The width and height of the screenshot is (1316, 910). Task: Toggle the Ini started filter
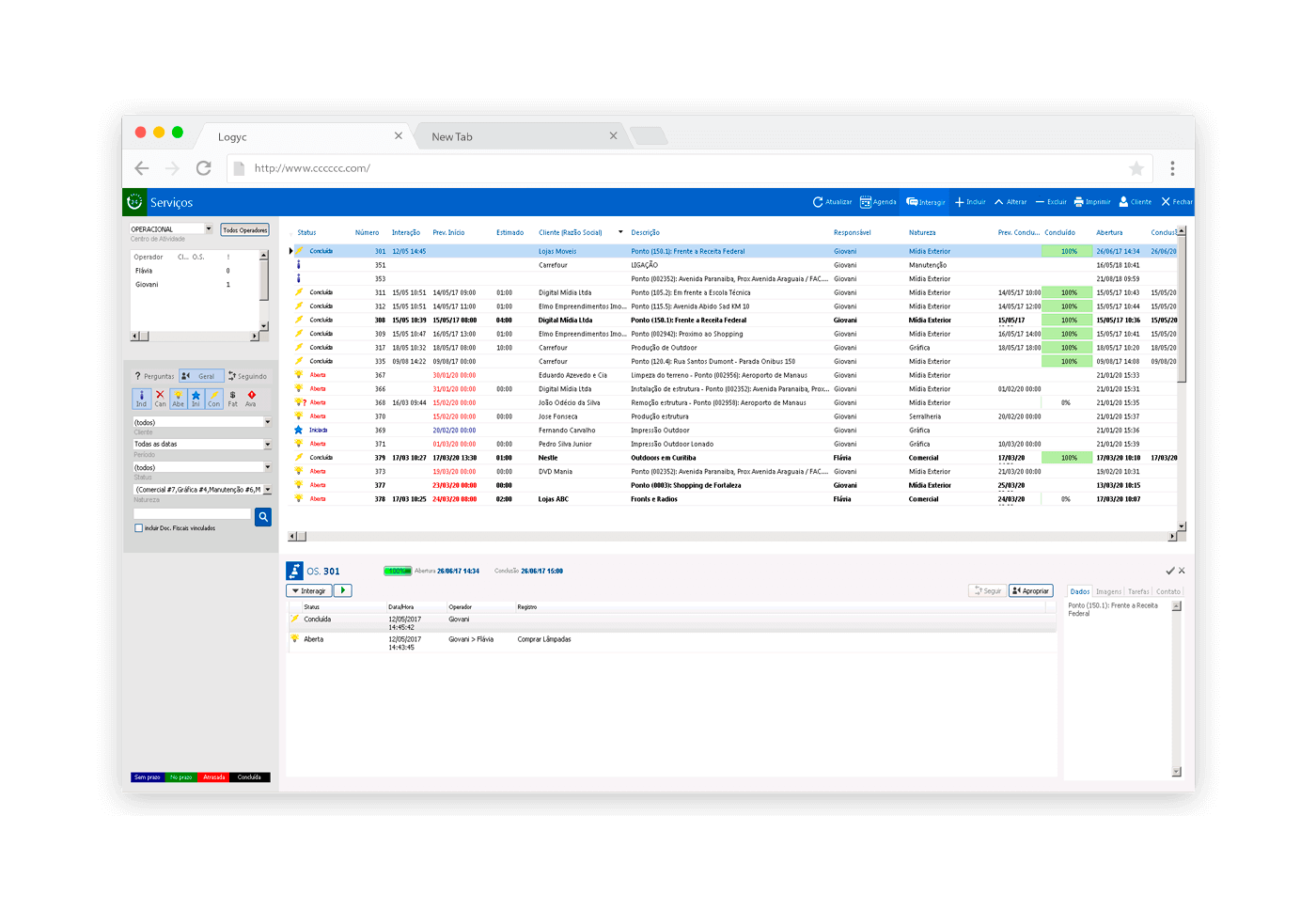[196, 399]
